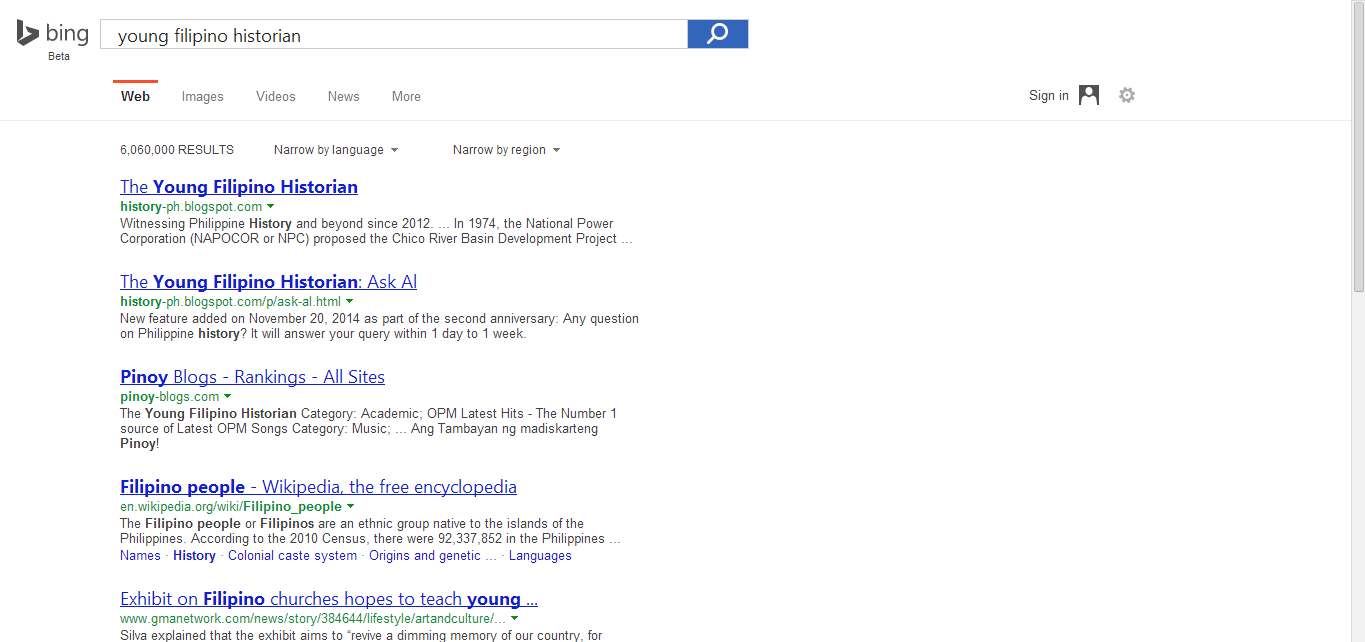
Task: Open The Young Filipino Historian: Ask Al result
Action: (268, 282)
